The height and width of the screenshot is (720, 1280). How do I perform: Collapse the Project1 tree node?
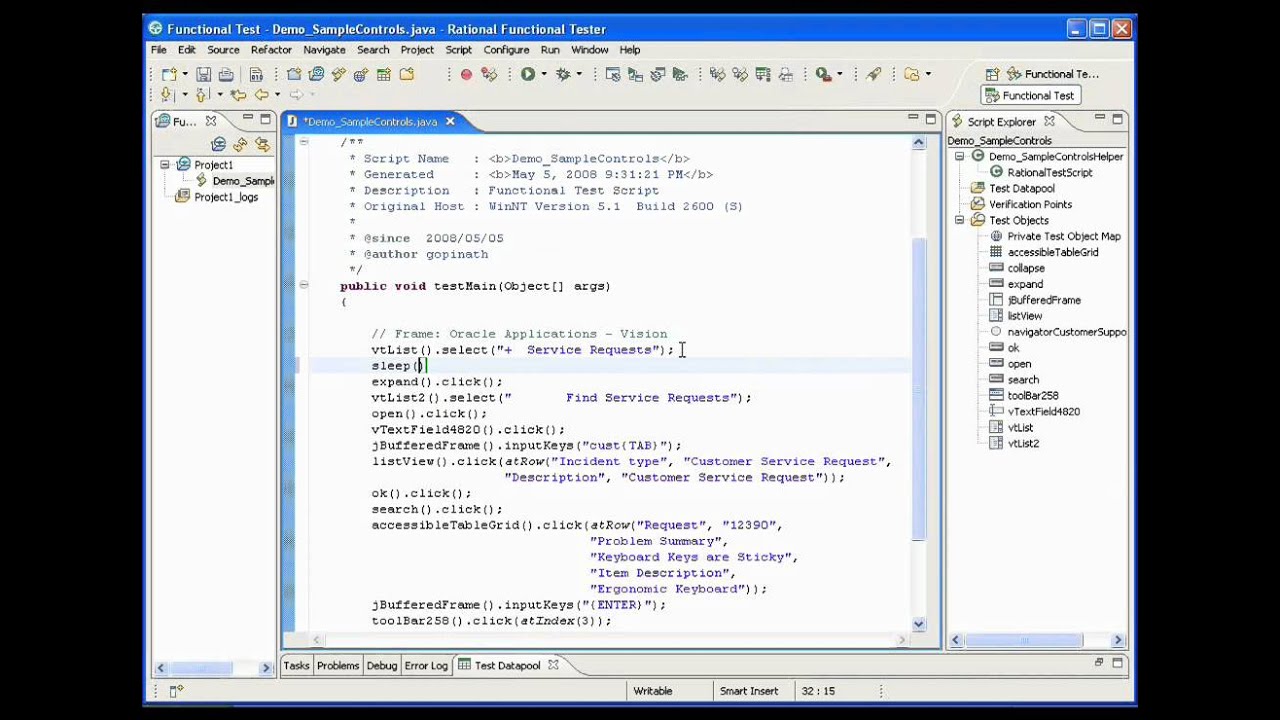tap(165, 165)
